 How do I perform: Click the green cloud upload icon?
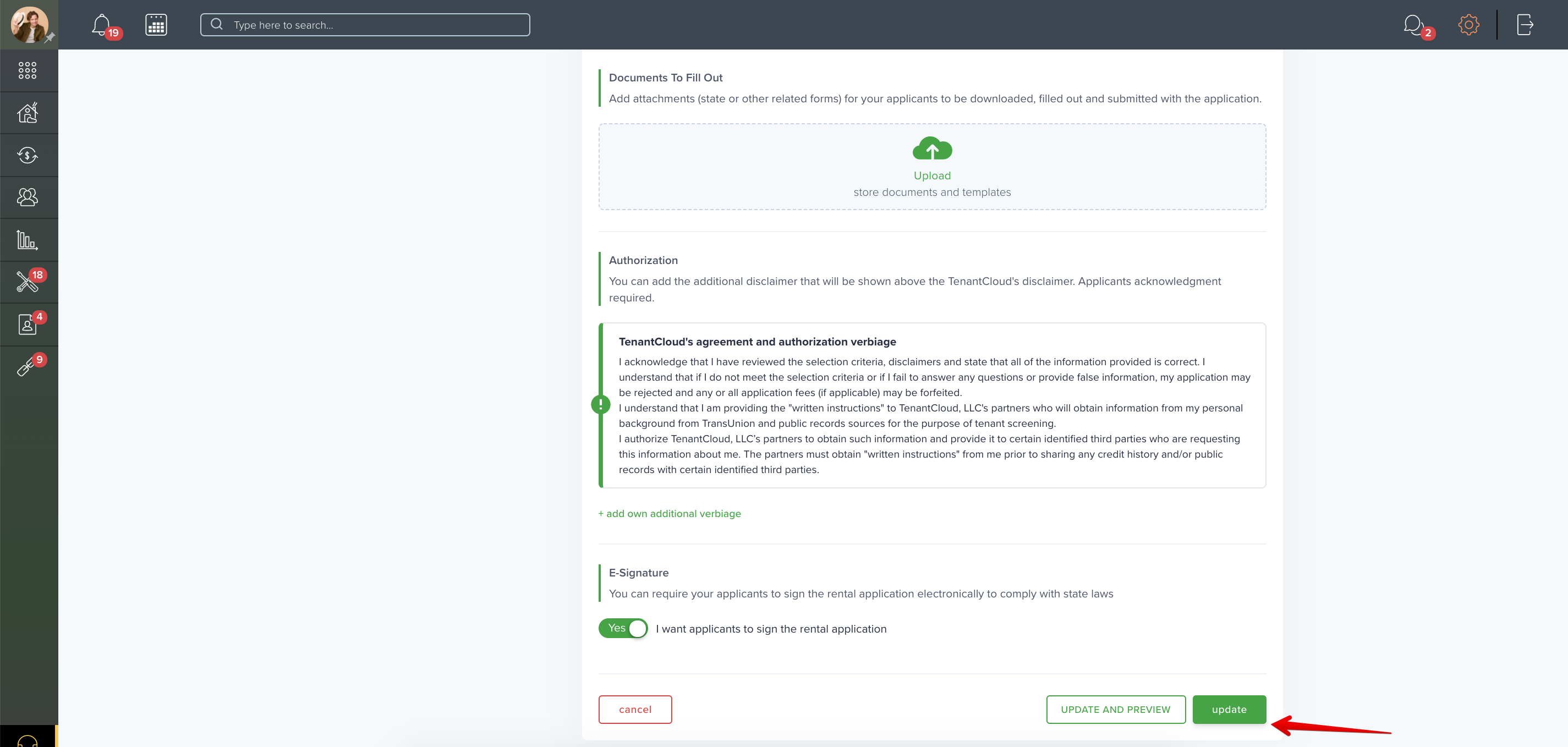tap(932, 149)
